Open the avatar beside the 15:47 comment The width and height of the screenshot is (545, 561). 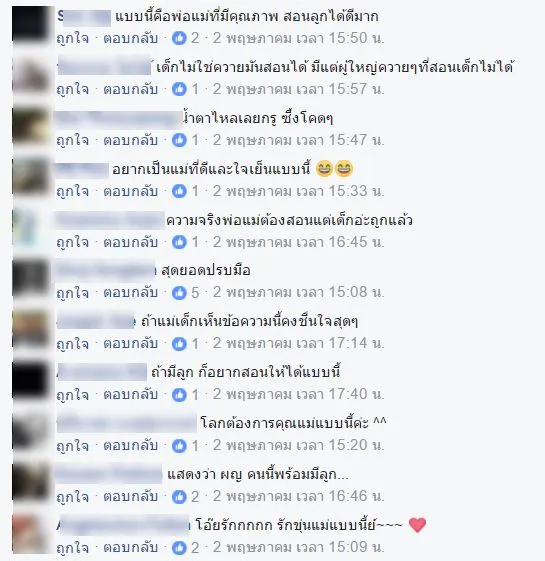click(x=31, y=126)
